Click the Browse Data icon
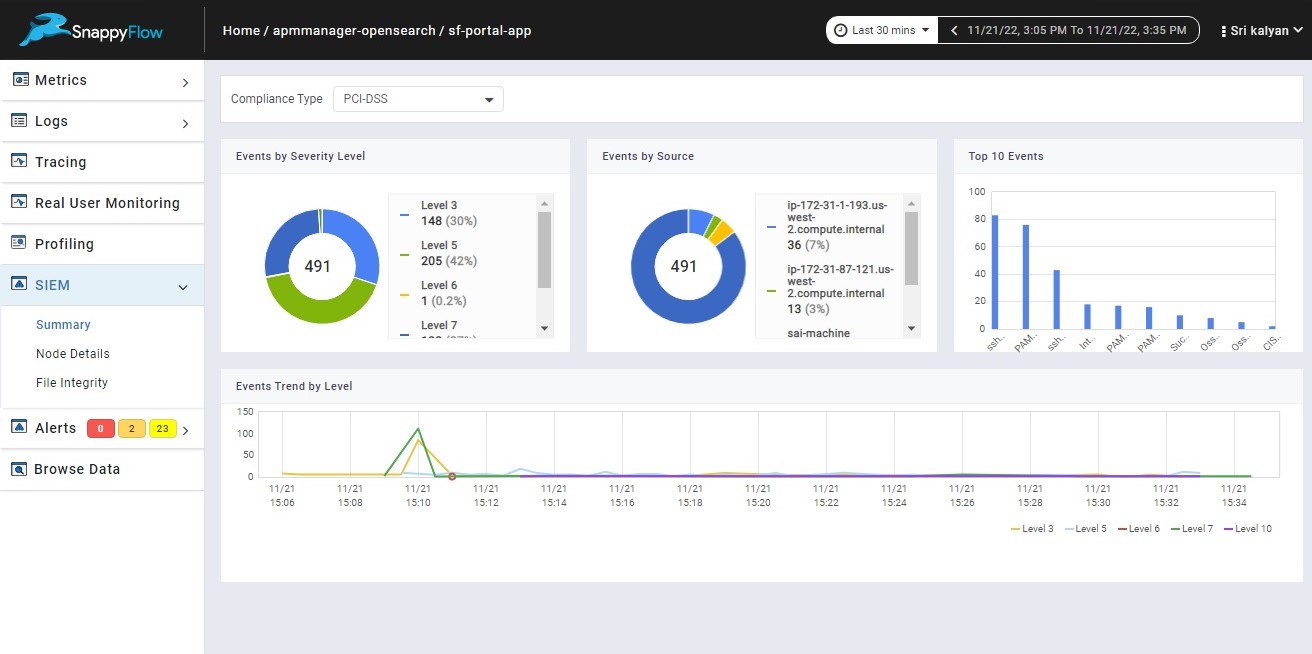Viewport: 1312px width, 654px height. (19, 469)
